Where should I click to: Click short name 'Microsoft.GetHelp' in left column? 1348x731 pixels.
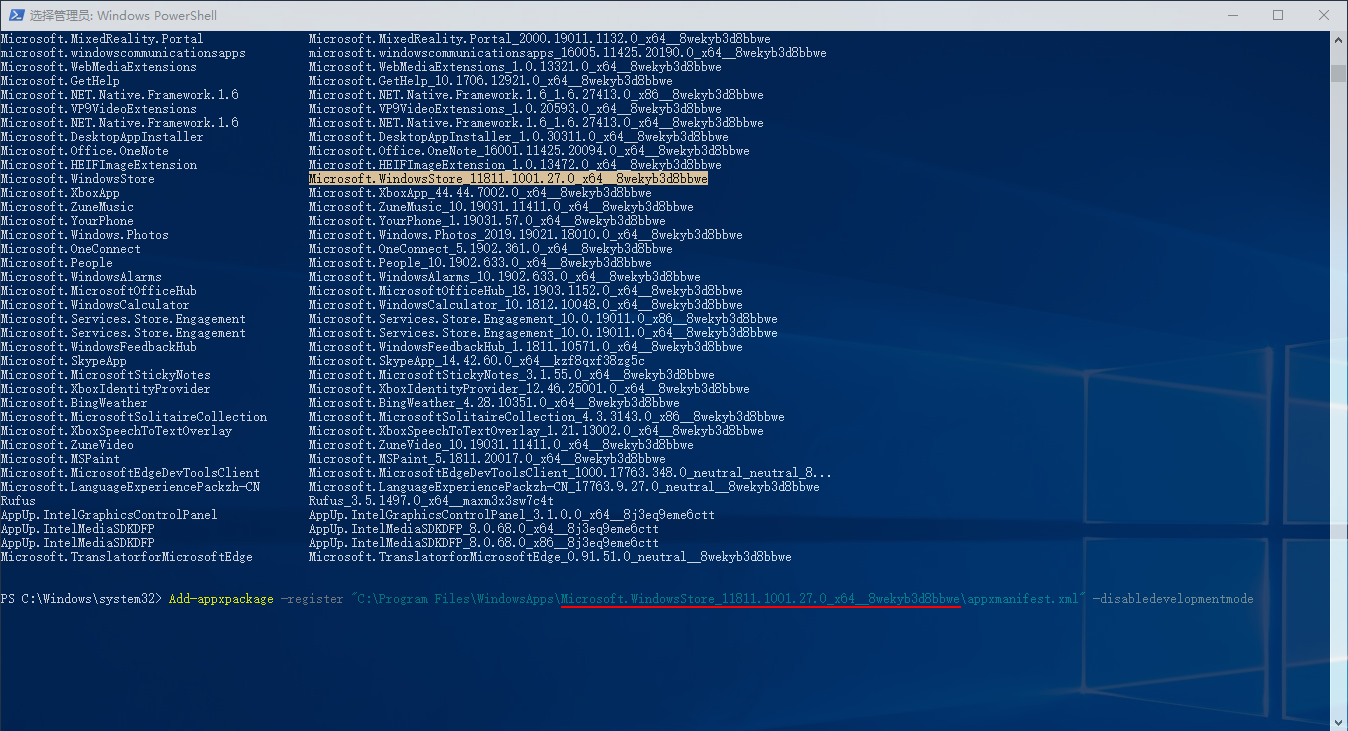pyautogui.click(x=60, y=81)
